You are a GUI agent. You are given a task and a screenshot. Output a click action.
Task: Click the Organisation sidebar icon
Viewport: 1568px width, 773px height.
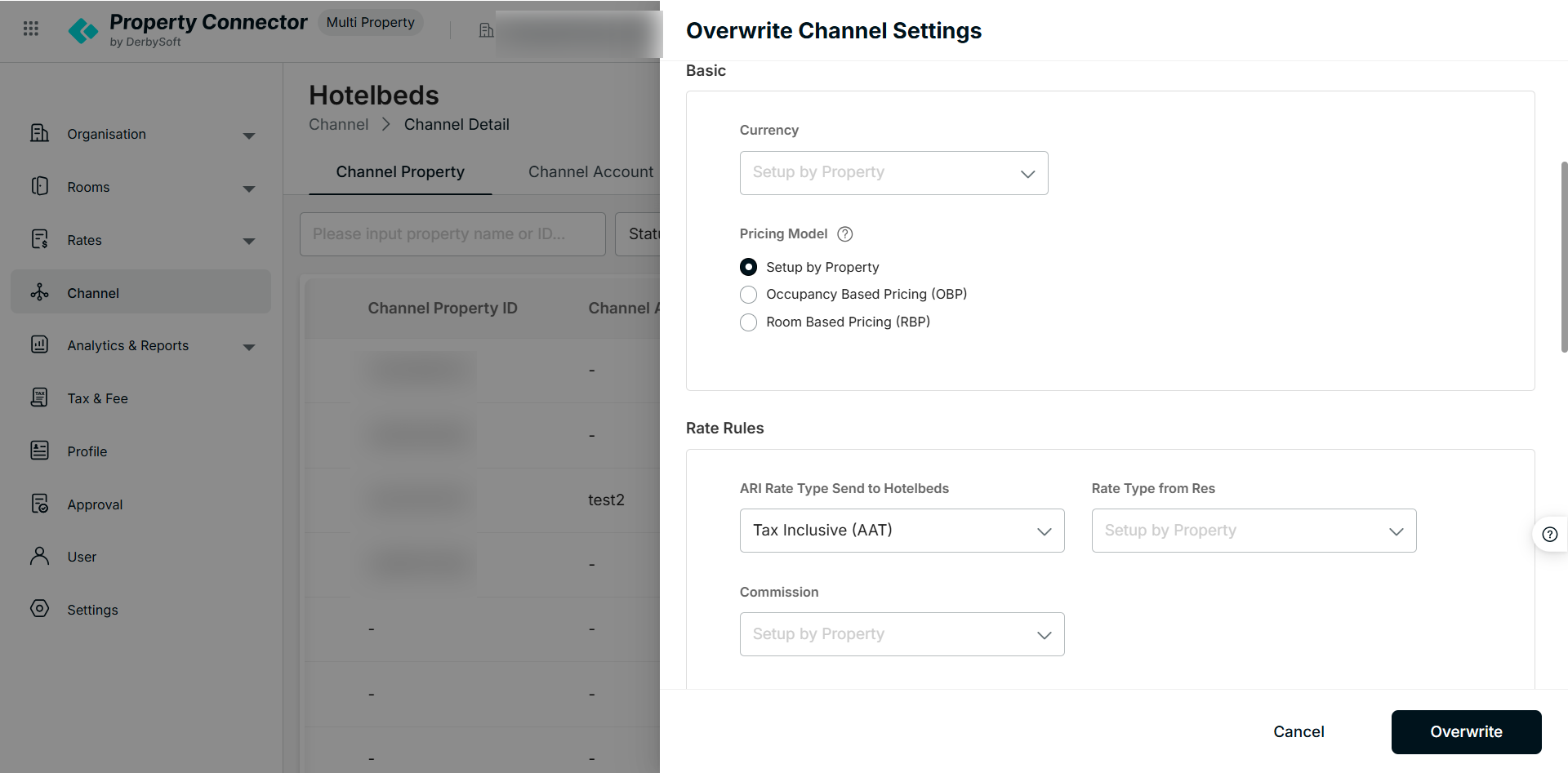[39, 133]
